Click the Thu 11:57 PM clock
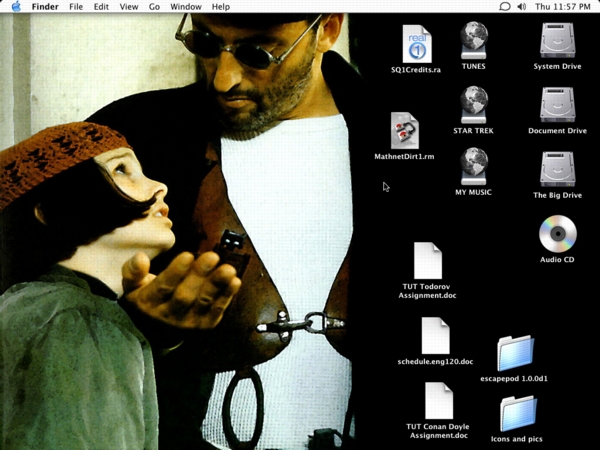 coord(563,7)
